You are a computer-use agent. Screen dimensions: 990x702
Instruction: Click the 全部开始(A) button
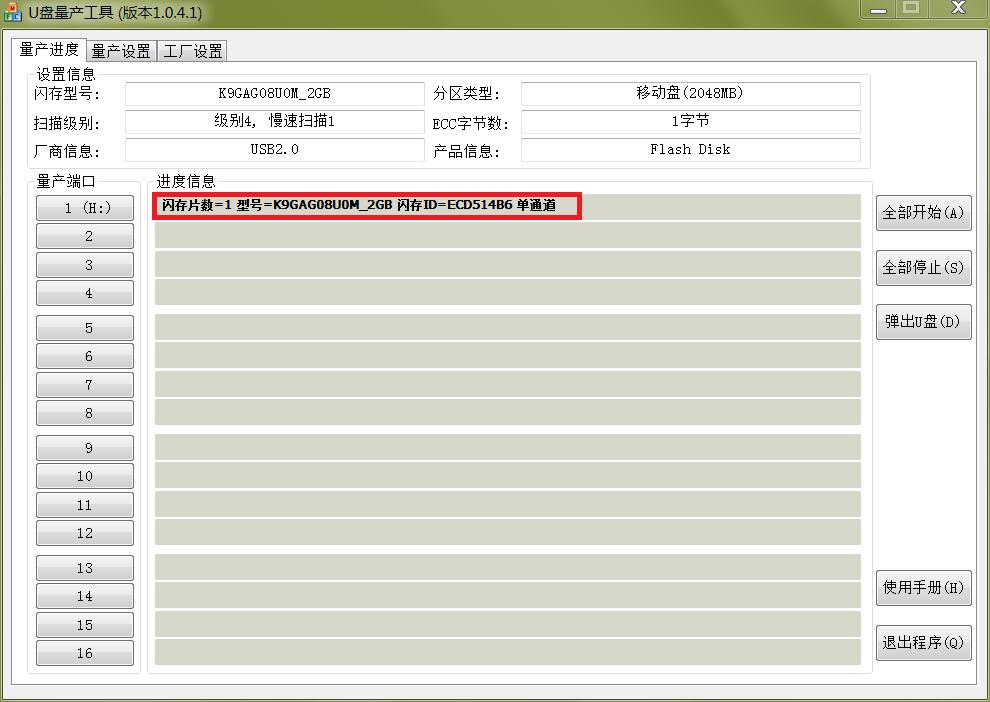click(923, 213)
